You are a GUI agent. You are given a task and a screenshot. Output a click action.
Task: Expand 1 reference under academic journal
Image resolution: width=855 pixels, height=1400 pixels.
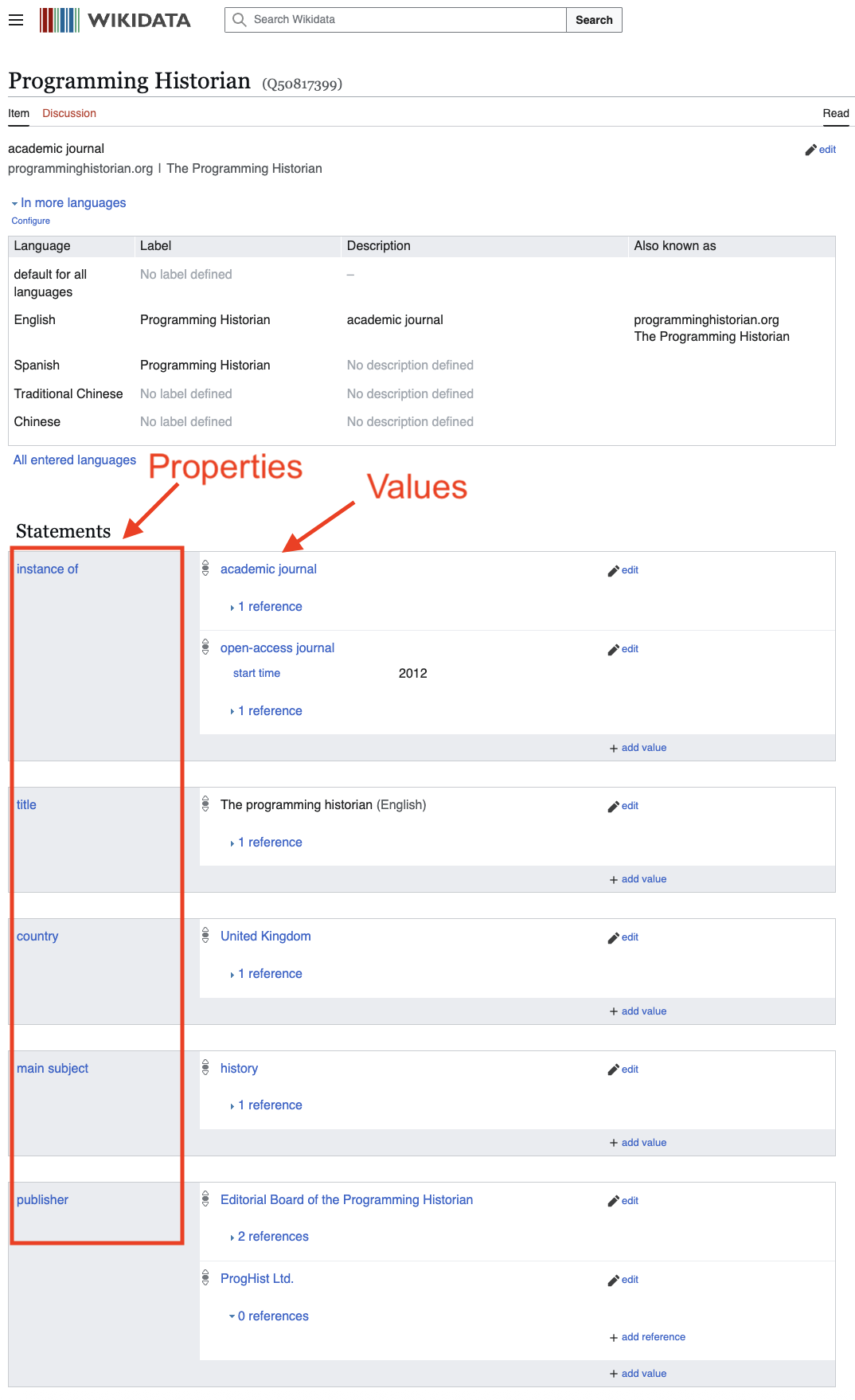pyautogui.click(x=266, y=607)
